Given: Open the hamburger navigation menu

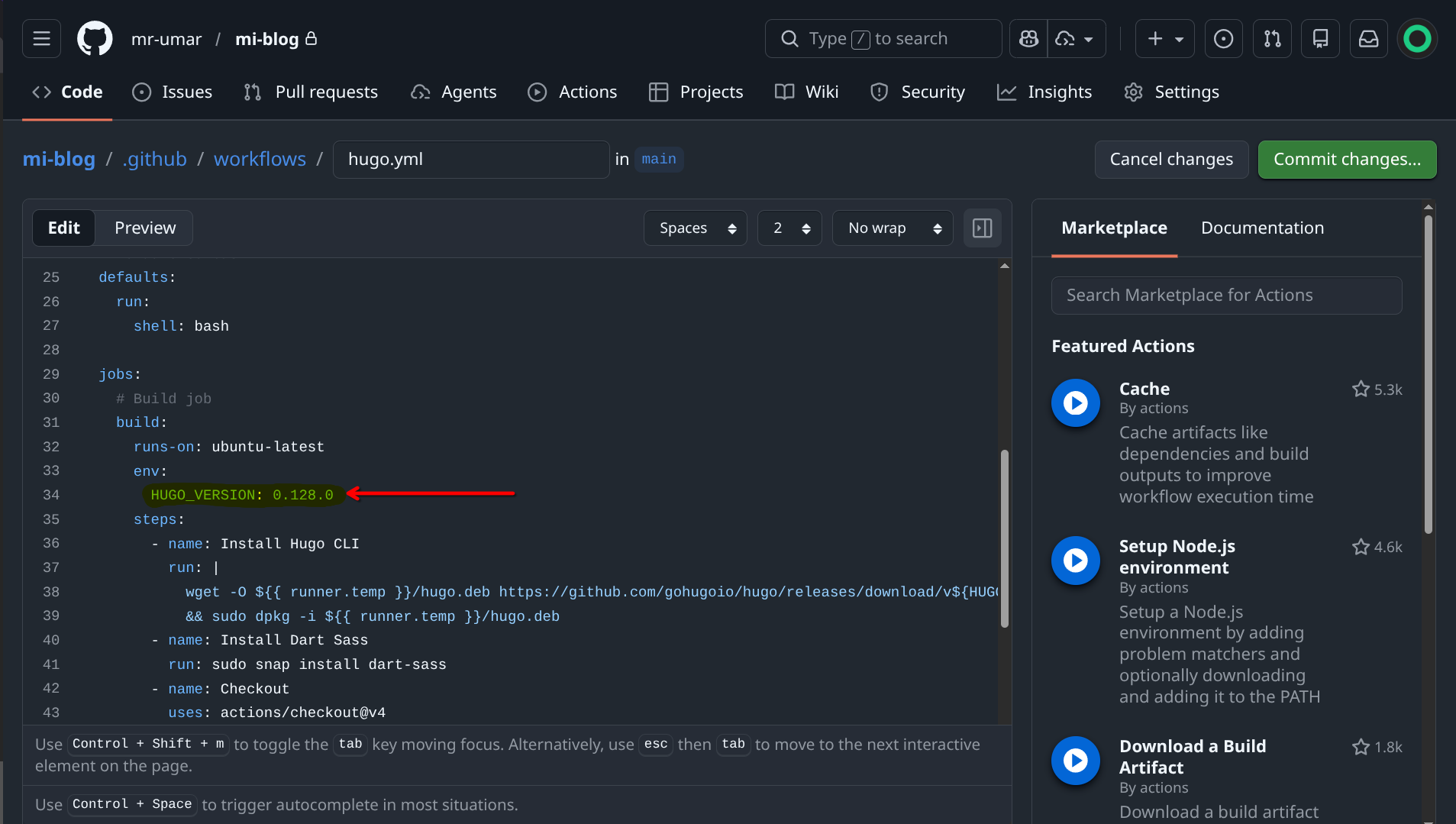Looking at the screenshot, I should click(x=41, y=39).
